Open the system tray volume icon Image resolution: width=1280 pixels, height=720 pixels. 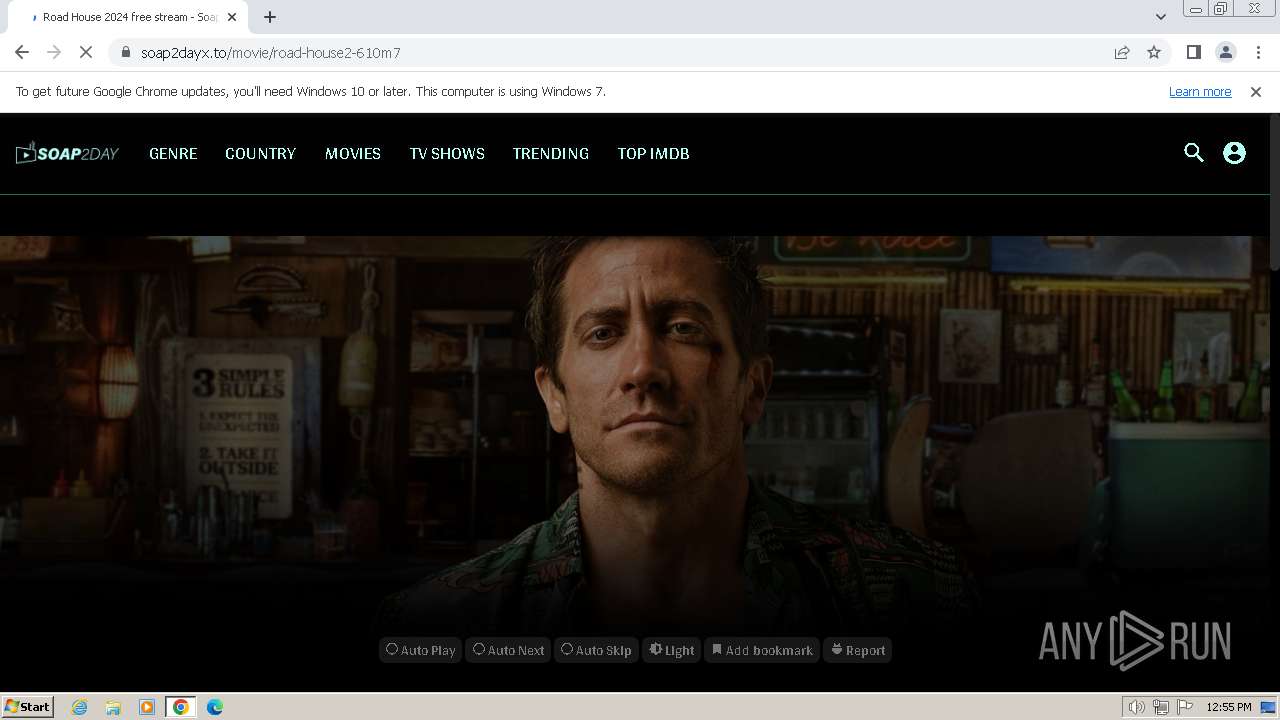point(1136,707)
